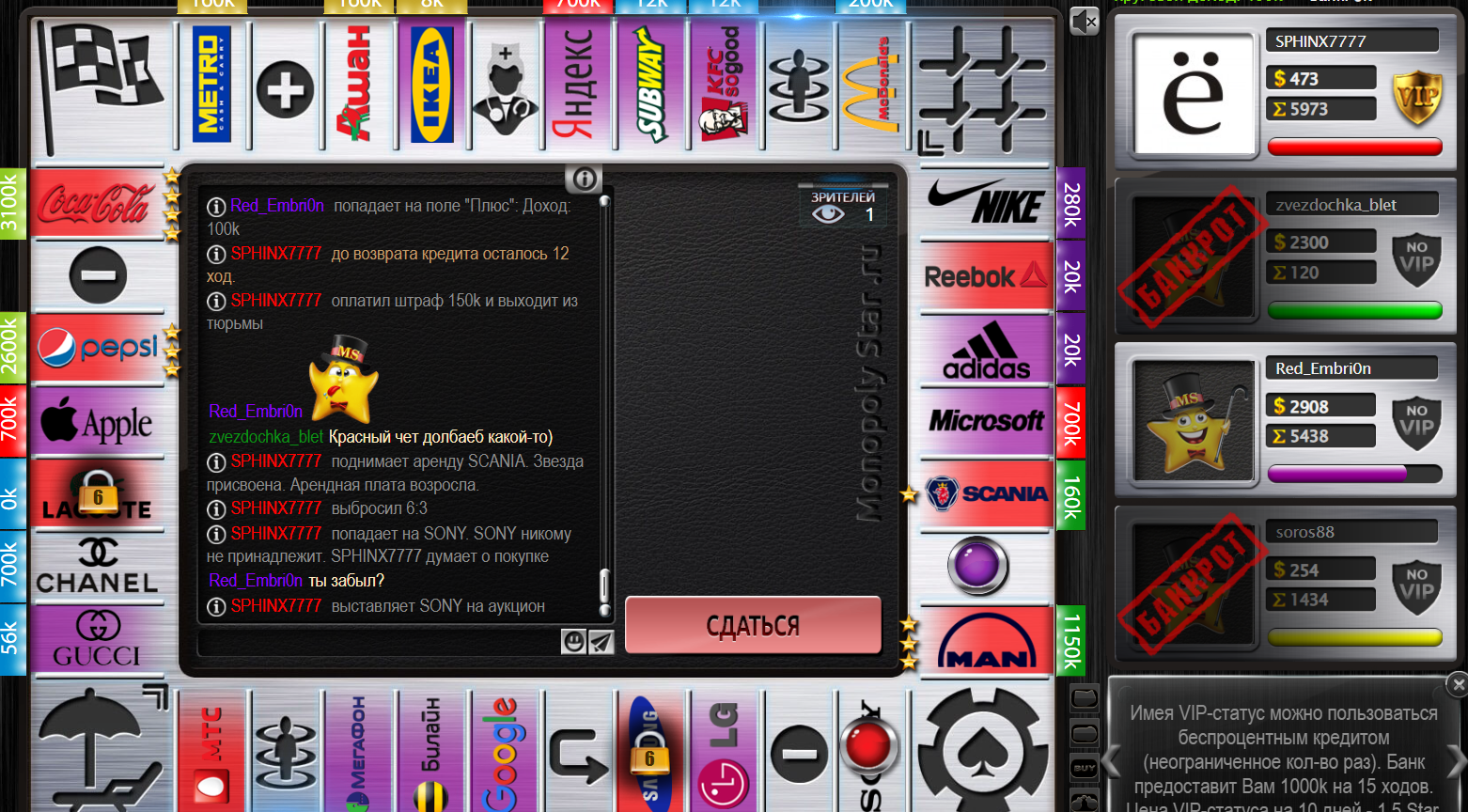Click the Google property cell
The width and height of the screenshot is (1468, 812).
505,750
